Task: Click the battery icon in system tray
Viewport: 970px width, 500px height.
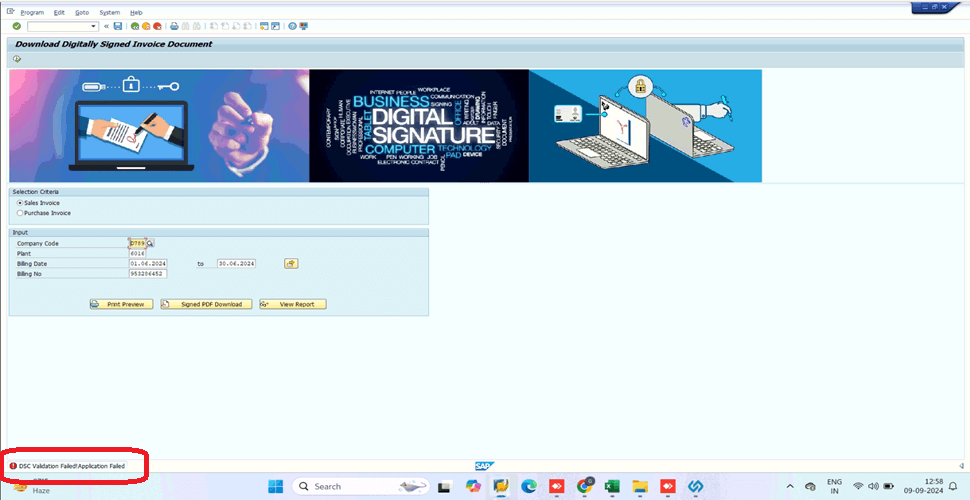Action: 889,486
